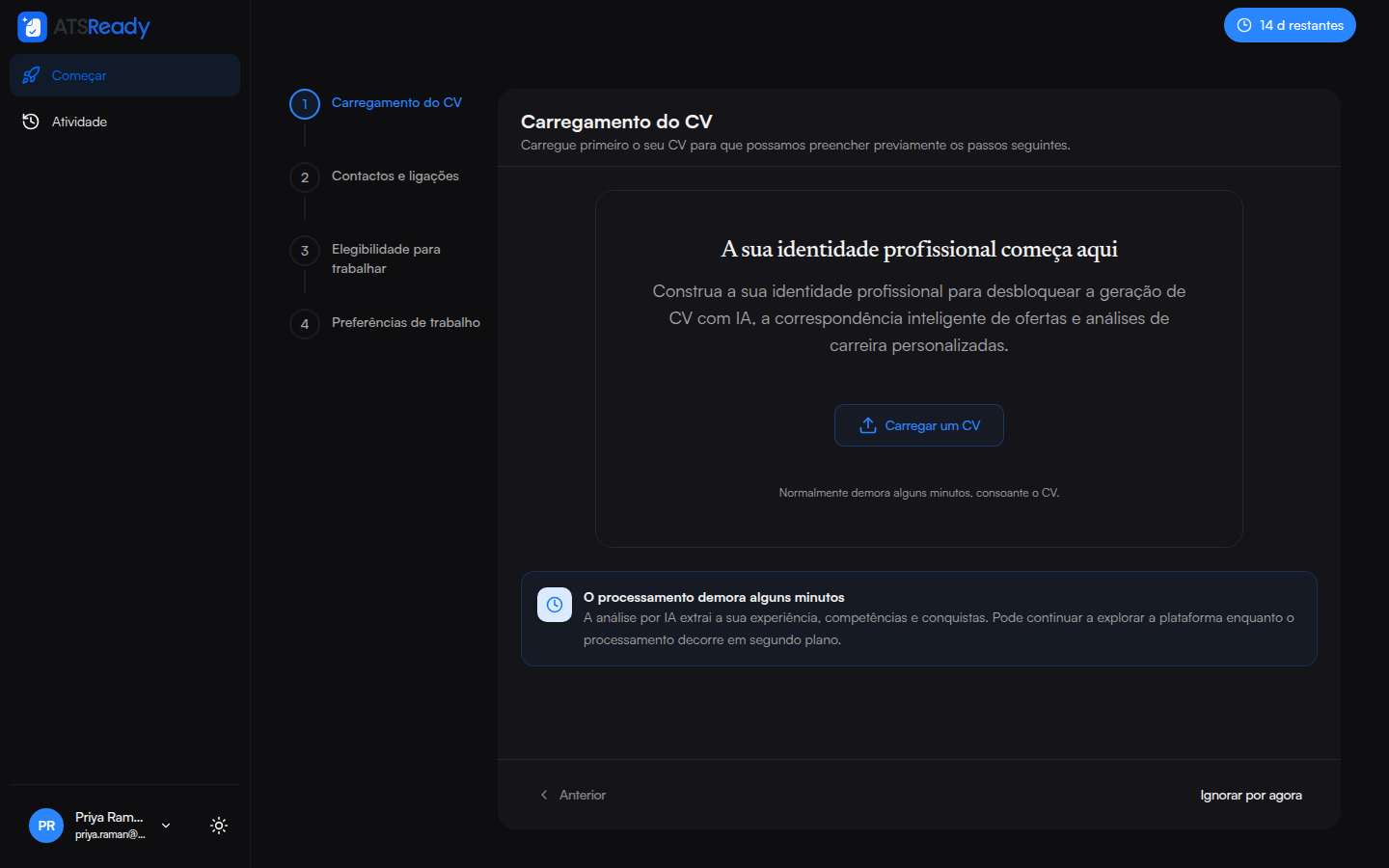This screenshot has height=868, width=1389.
Task: Click the Priya Ram... user name
Action: [109, 817]
